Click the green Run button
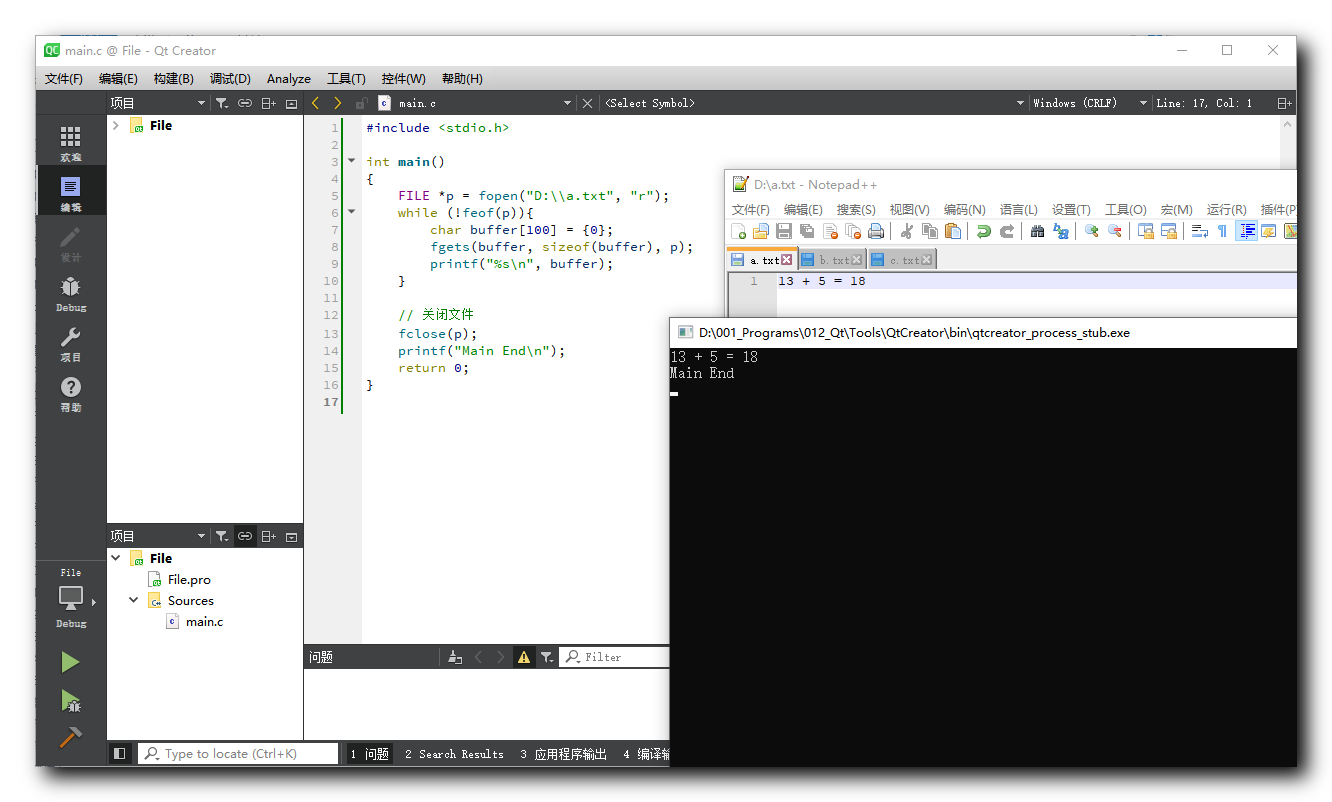Viewport: 1332px width, 802px height. point(70,662)
